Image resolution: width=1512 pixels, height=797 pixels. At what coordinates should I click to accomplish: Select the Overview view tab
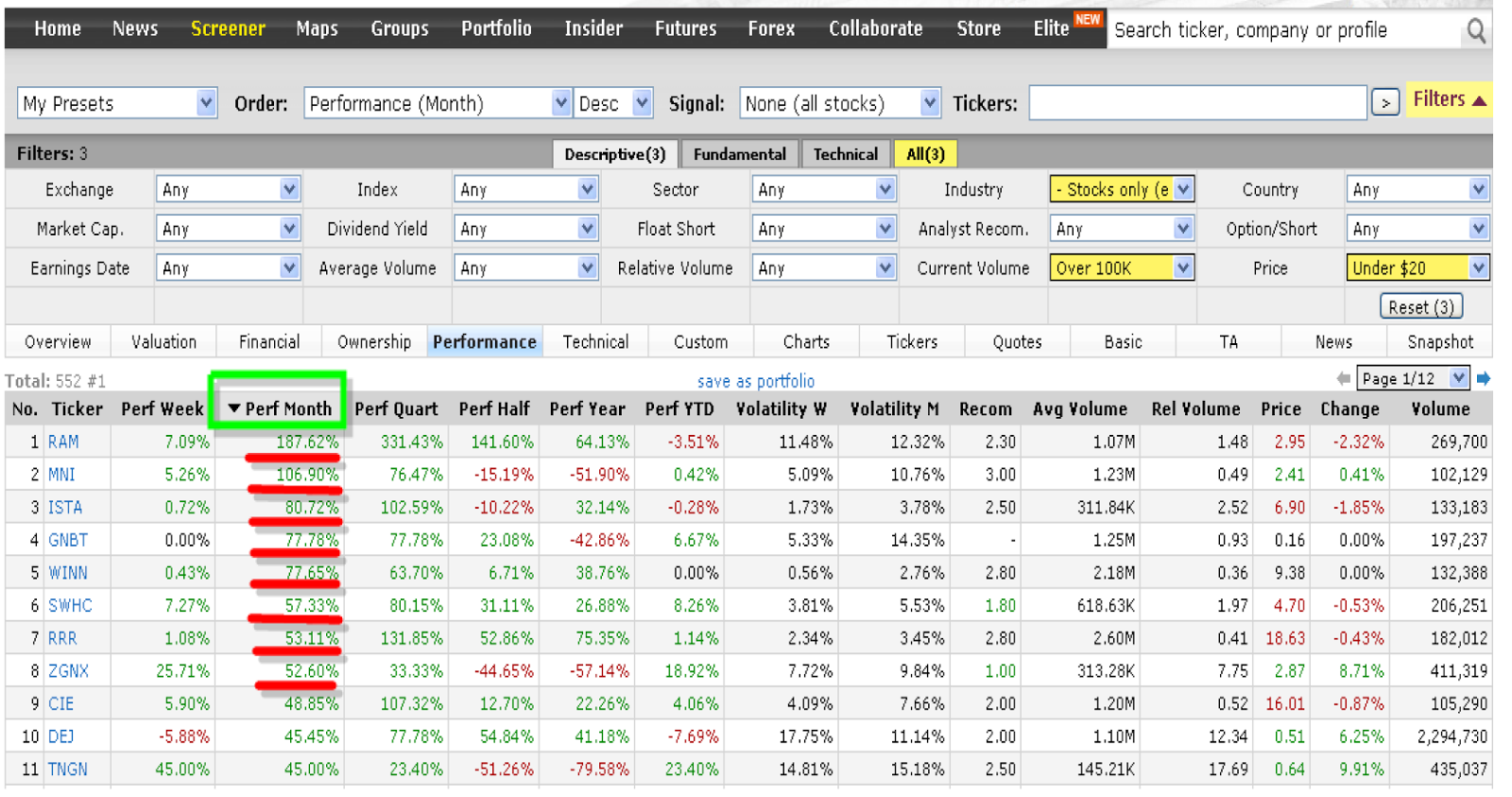(58, 342)
